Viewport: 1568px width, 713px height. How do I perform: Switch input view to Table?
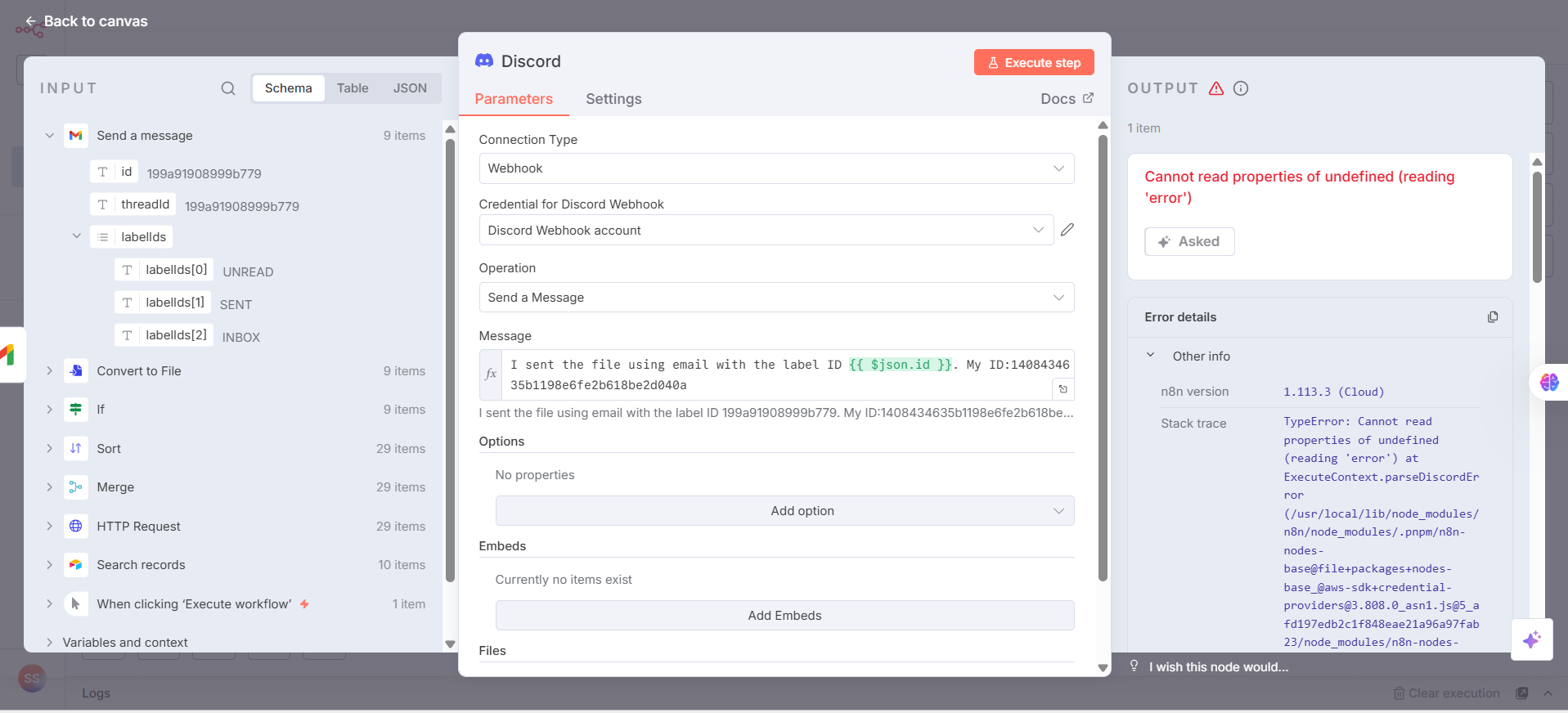[353, 88]
